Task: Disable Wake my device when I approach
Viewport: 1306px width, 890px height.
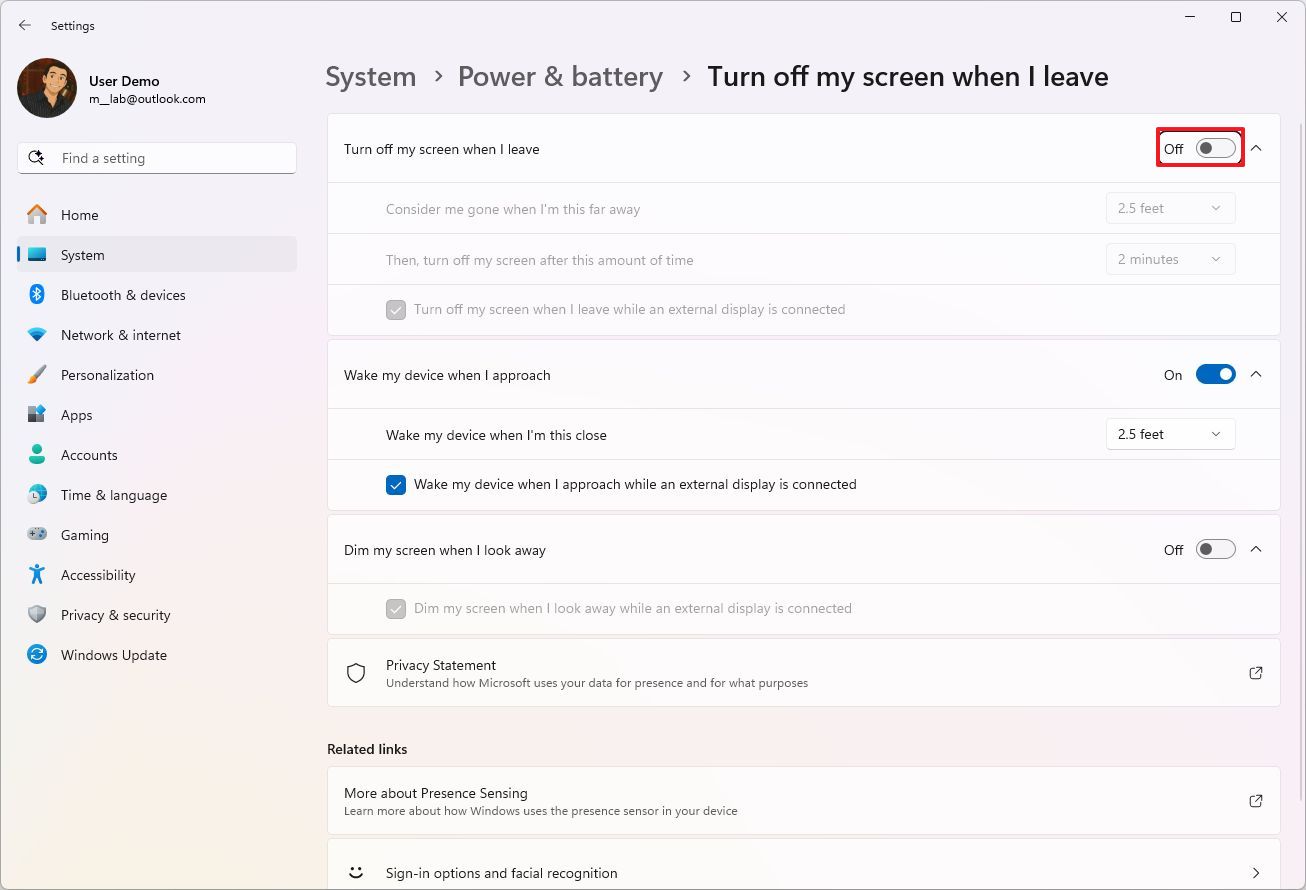Action: pos(1215,374)
